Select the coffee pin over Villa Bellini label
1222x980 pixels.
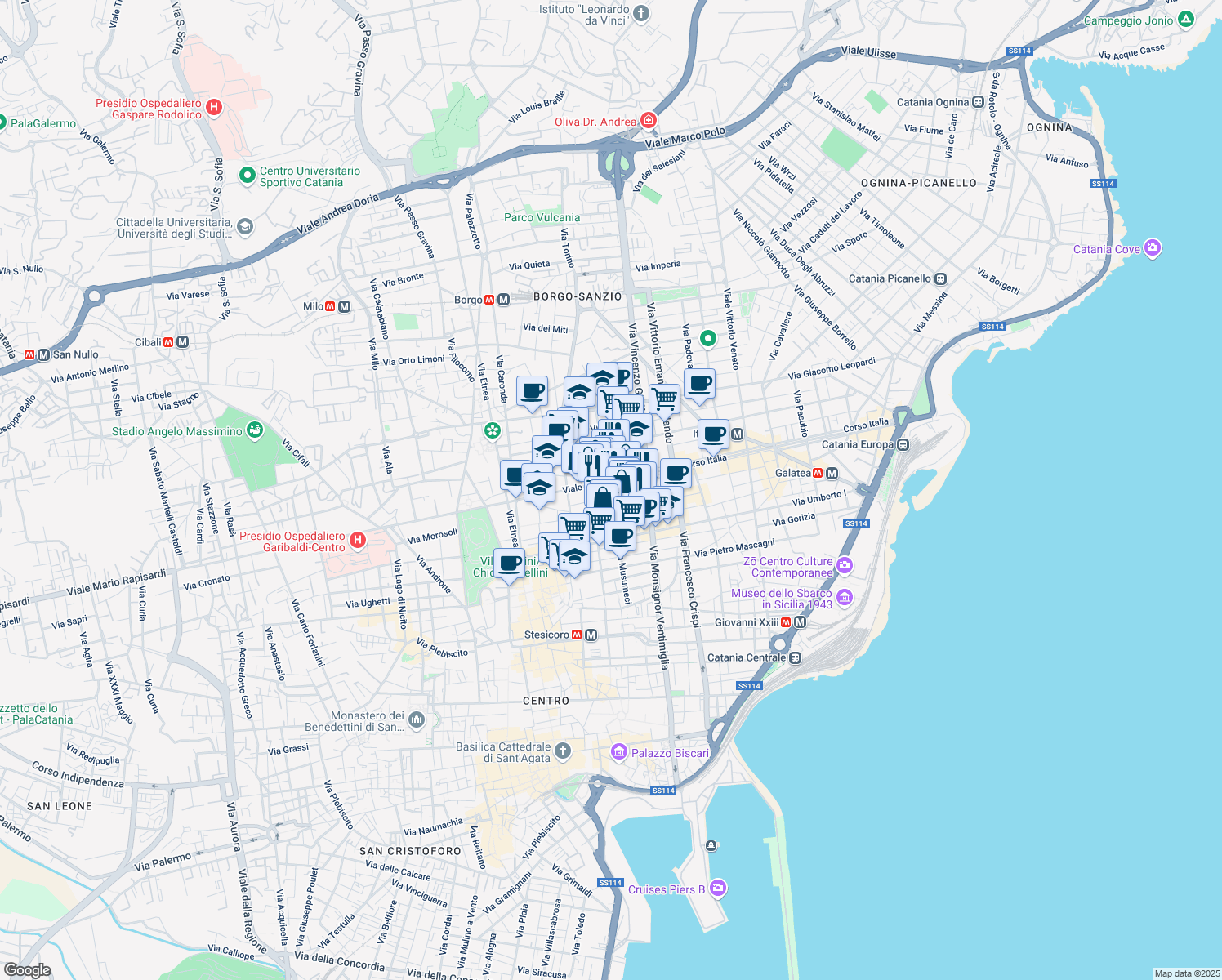pyautogui.click(x=509, y=566)
